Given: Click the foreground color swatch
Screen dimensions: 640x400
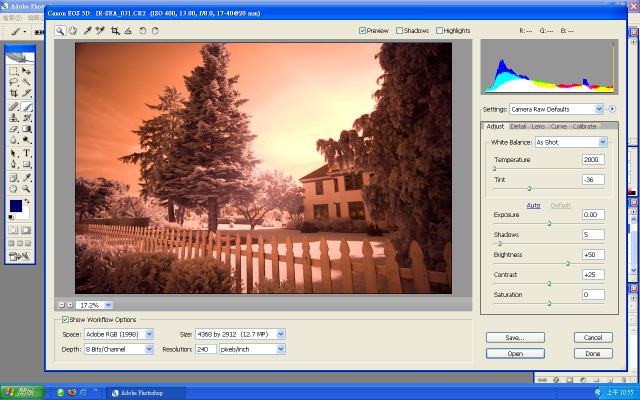Looking at the screenshot, I should (x=16, y=206).
